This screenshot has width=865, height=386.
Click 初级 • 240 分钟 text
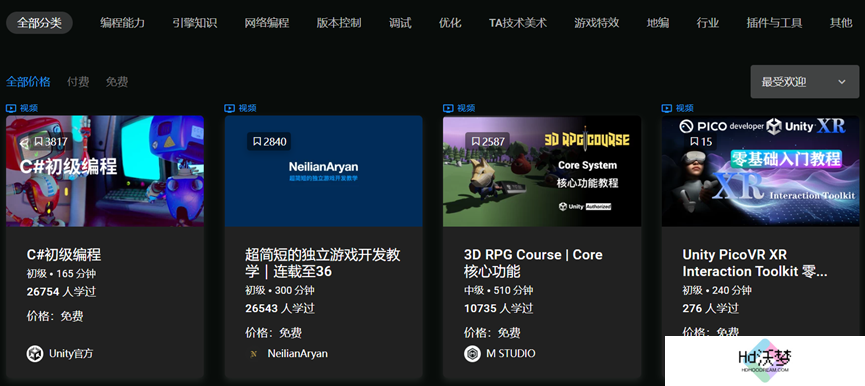pos(717,291)
